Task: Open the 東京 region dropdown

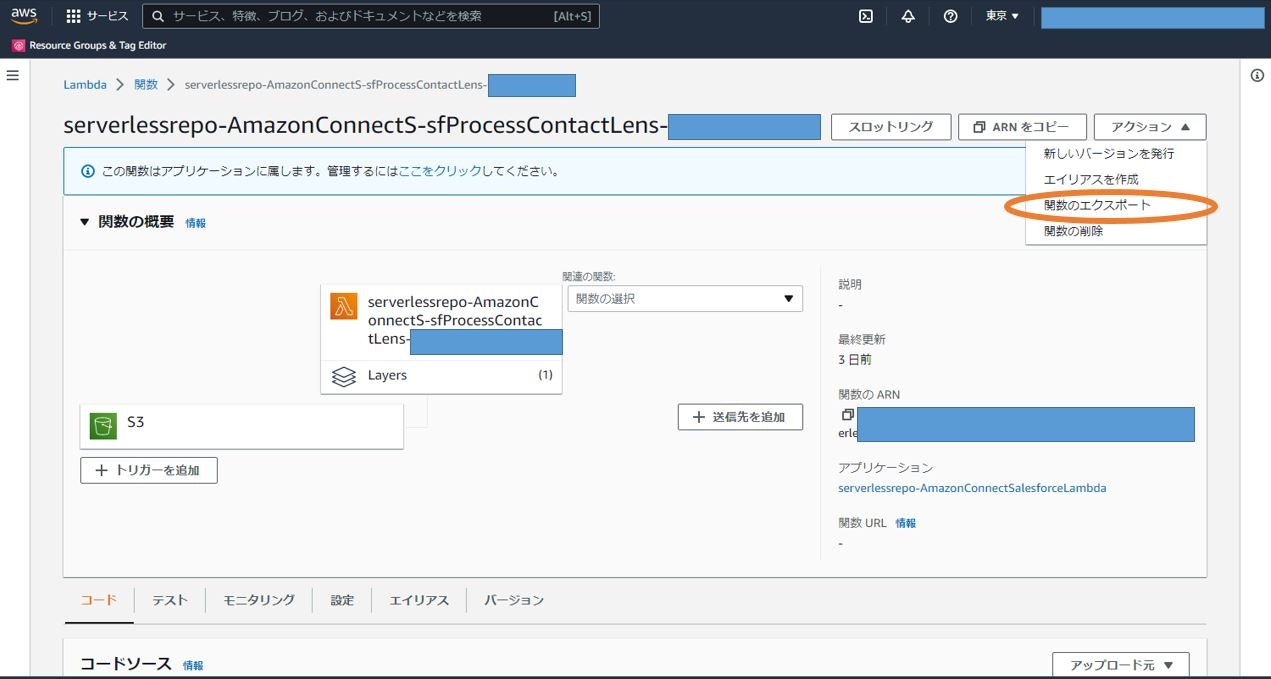Action: (1002, 16)
